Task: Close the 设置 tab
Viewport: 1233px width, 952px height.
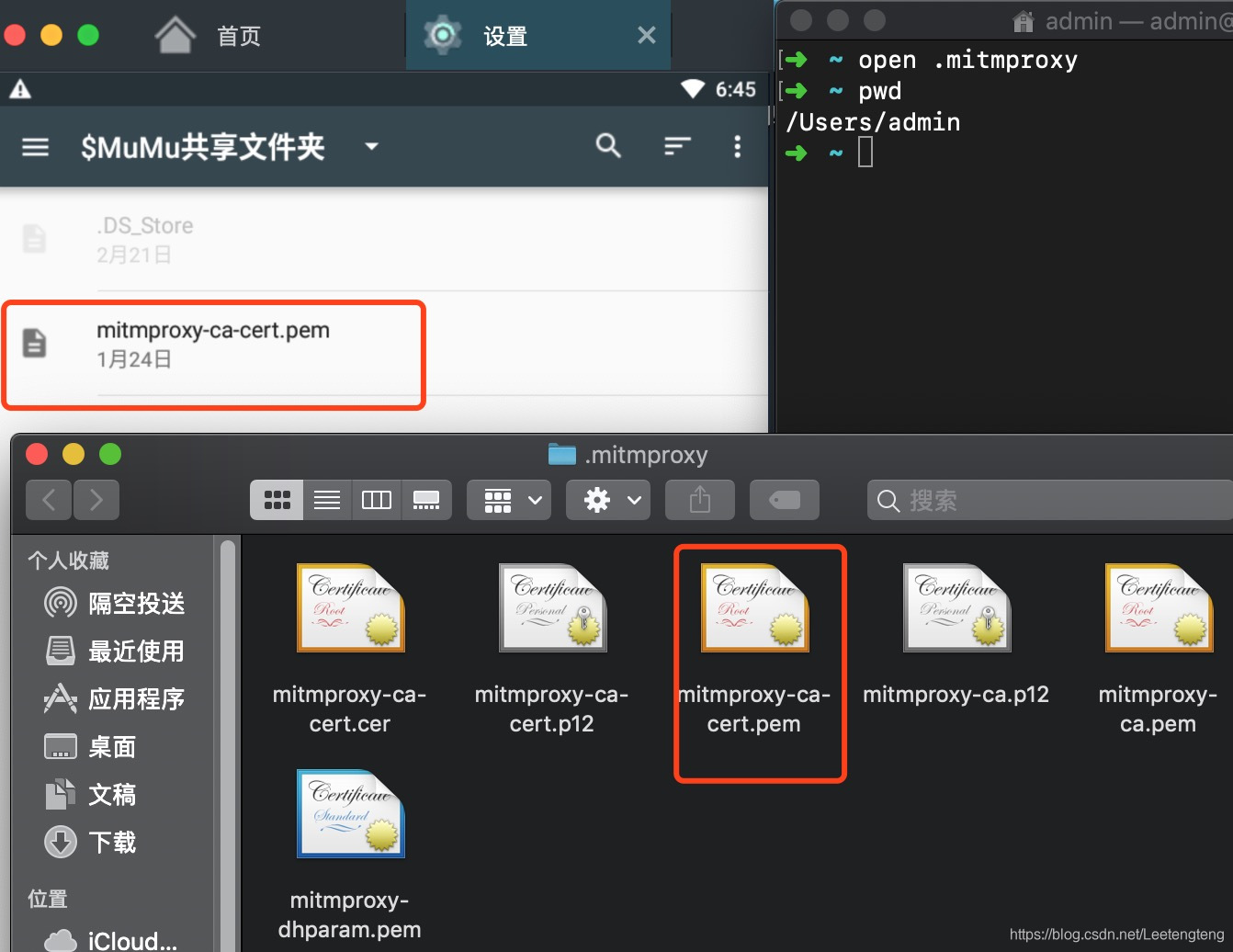Action: (647, 35)
